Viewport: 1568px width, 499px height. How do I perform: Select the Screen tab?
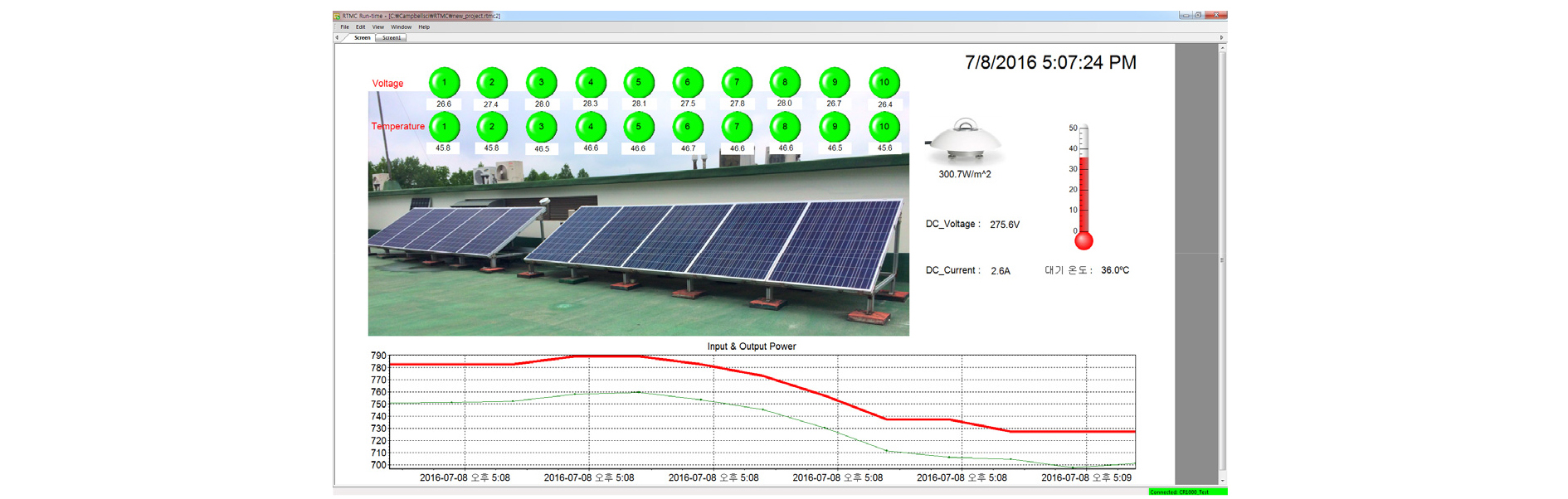point(363,38)
